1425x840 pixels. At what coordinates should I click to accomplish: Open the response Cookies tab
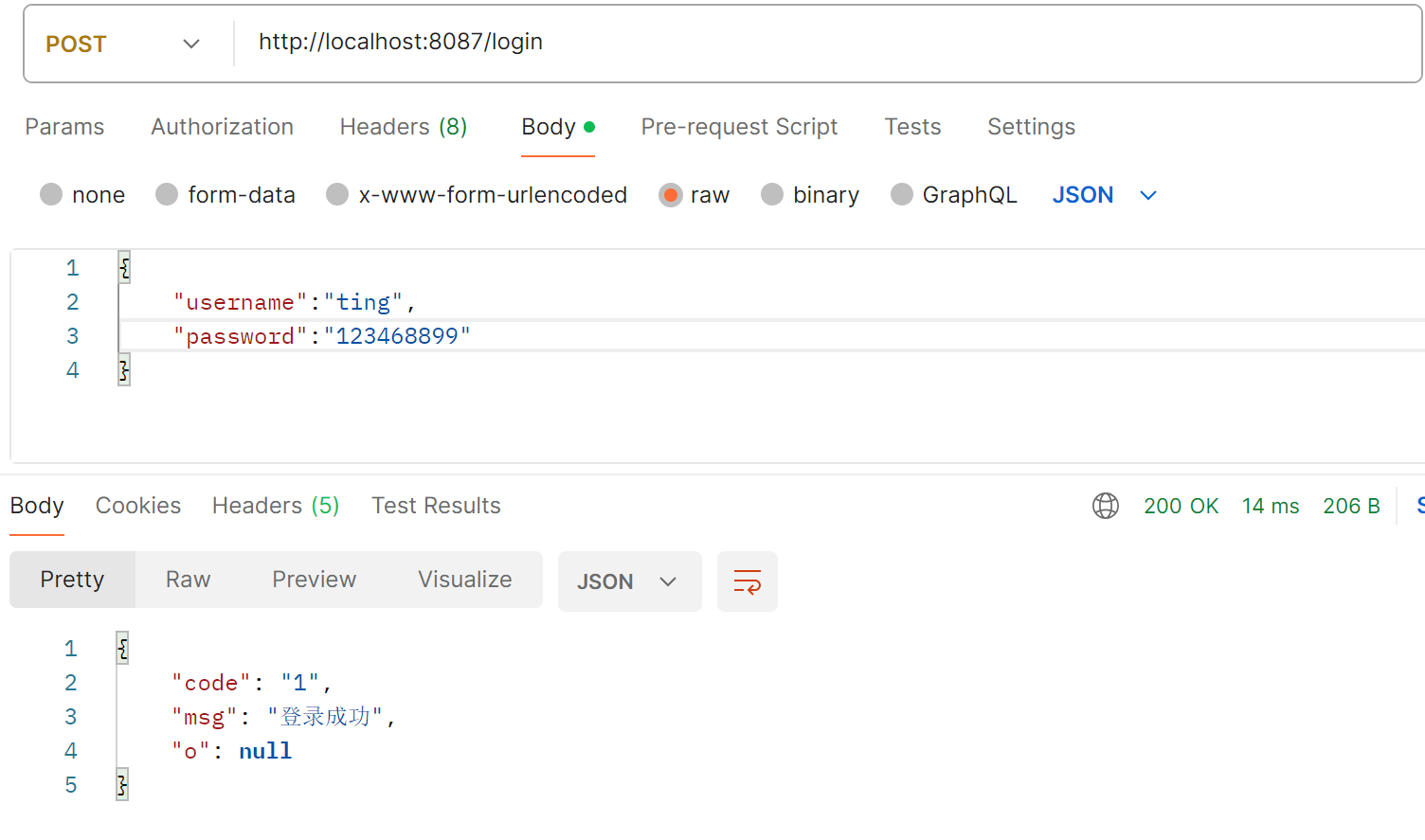(138, 506)
